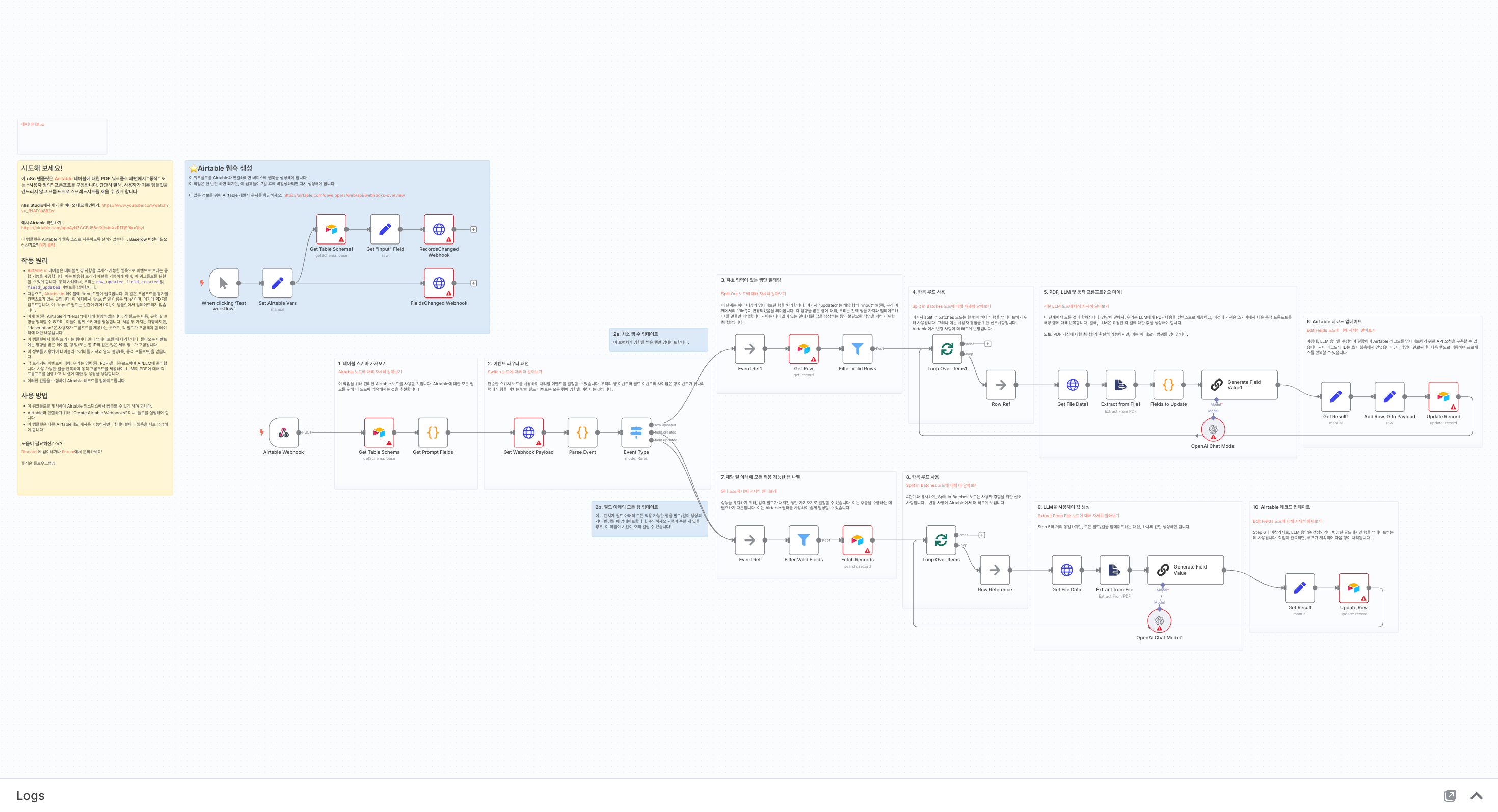The height and width of the screenshot is (812, 1498).
Task: Open the Get Result edit node
Action: tap(1300, 588)
